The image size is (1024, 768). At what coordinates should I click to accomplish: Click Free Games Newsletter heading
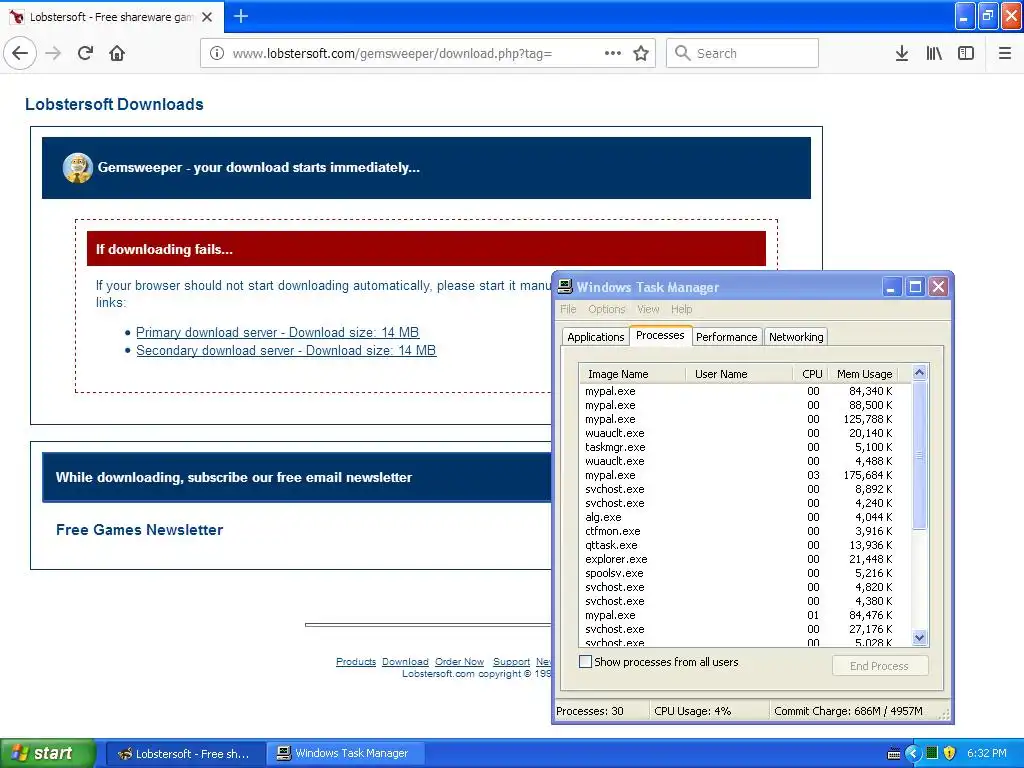tap(140, 530)
